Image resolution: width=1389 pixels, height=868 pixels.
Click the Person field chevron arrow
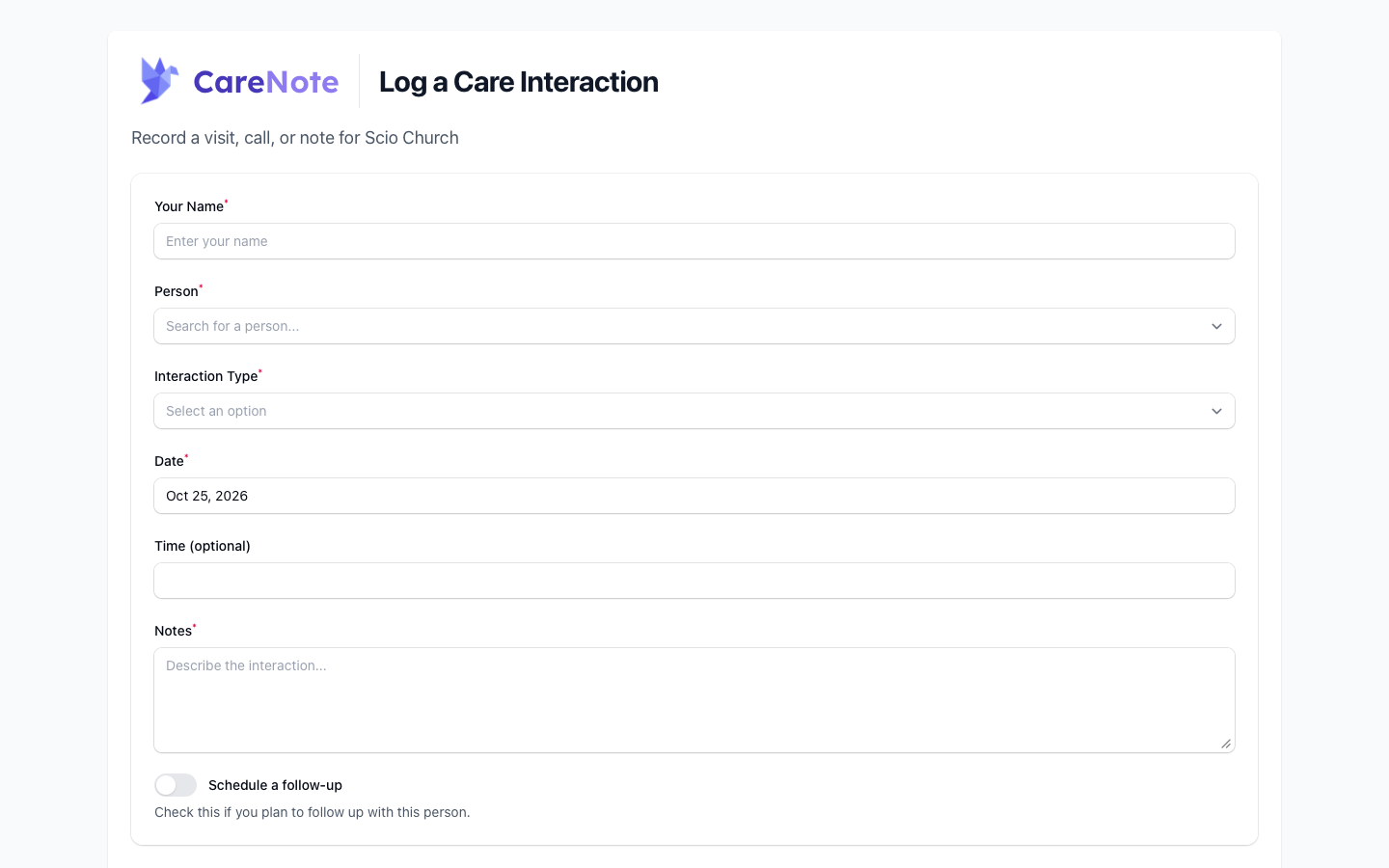[x=1216, y=326]
